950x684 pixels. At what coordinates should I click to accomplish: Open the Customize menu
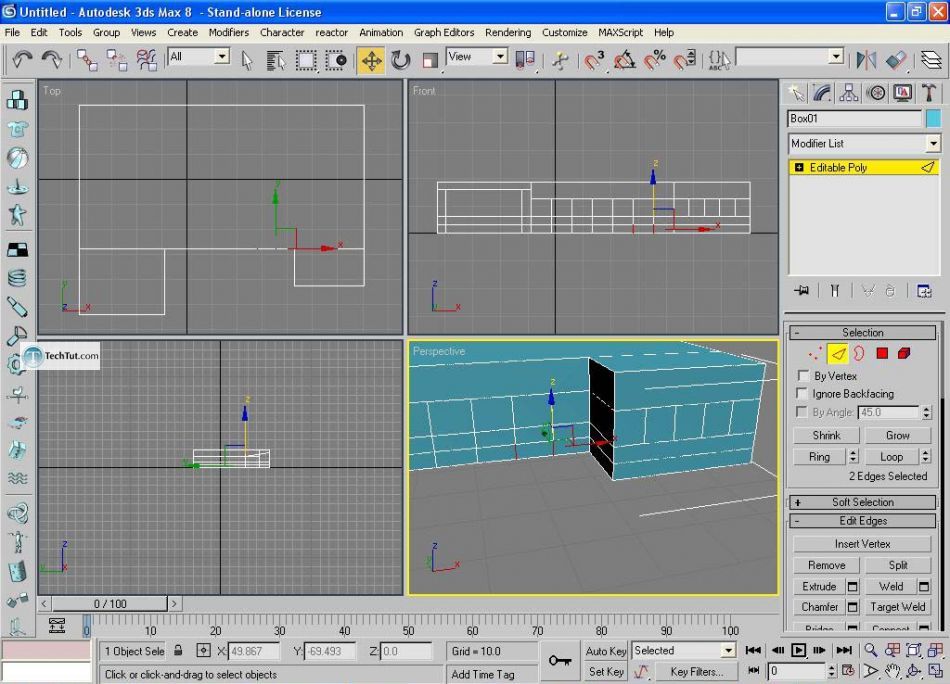click(564, 33)
